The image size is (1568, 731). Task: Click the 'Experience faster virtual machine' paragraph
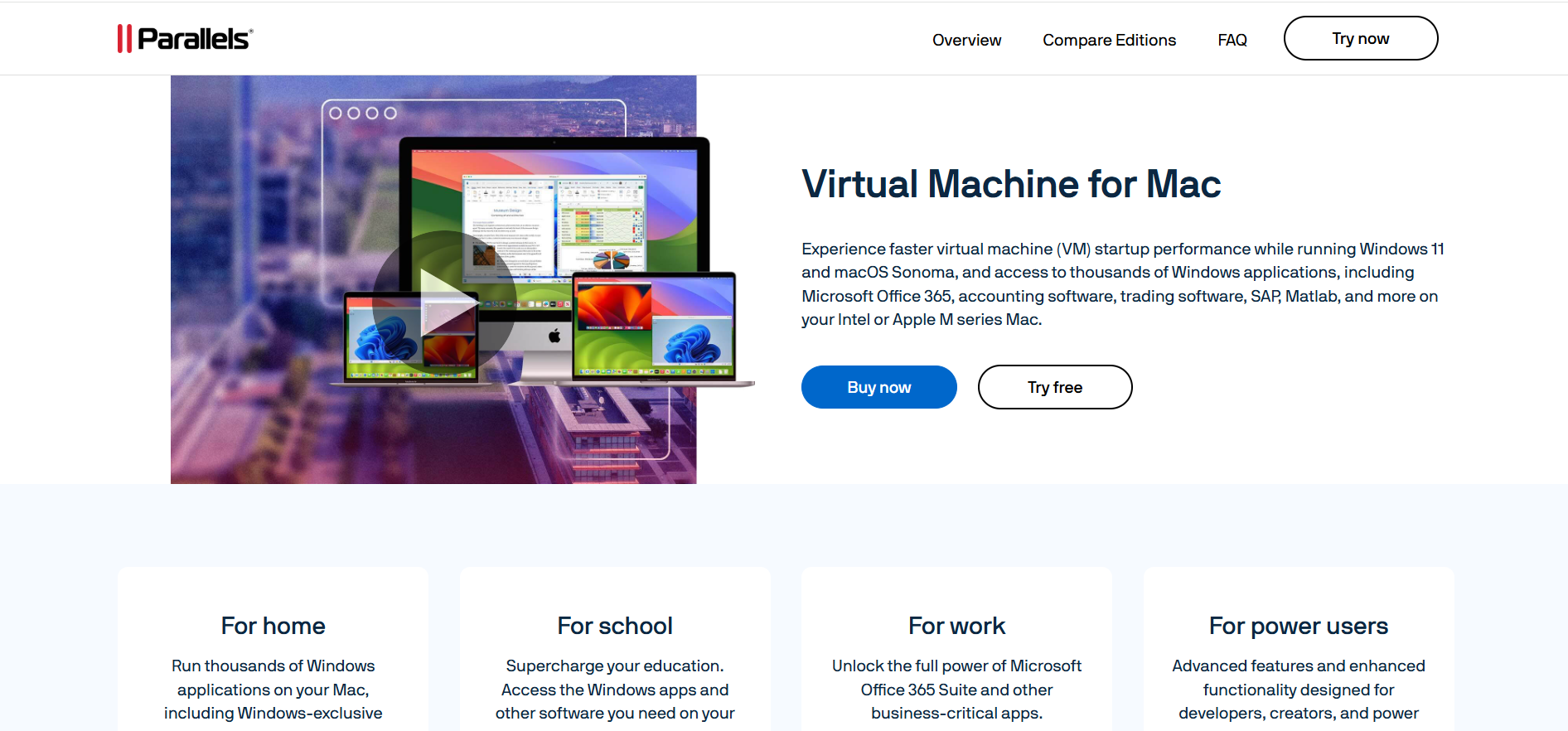1123,284
